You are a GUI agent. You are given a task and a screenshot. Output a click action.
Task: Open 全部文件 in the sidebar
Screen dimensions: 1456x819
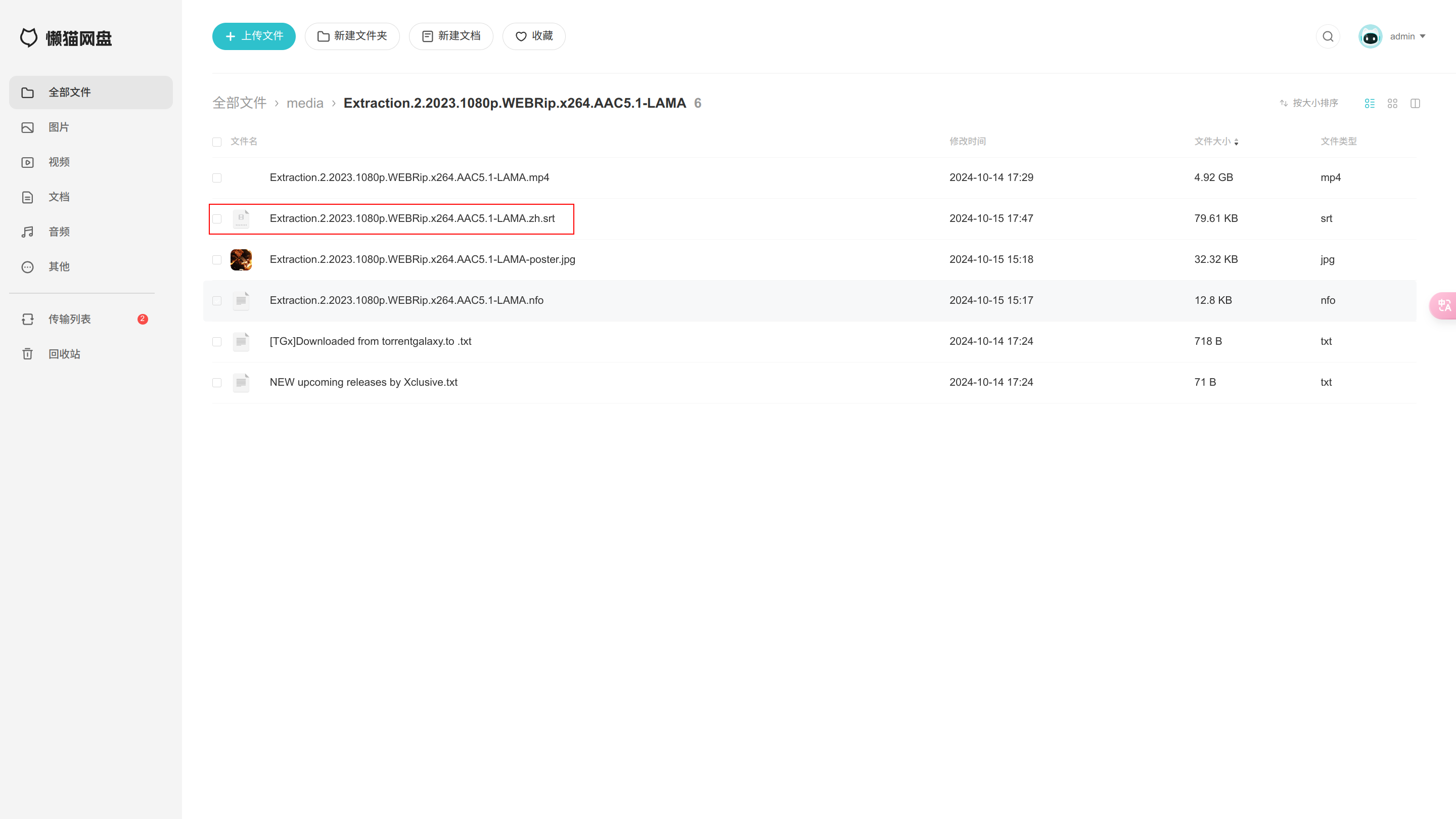[91, 93]
